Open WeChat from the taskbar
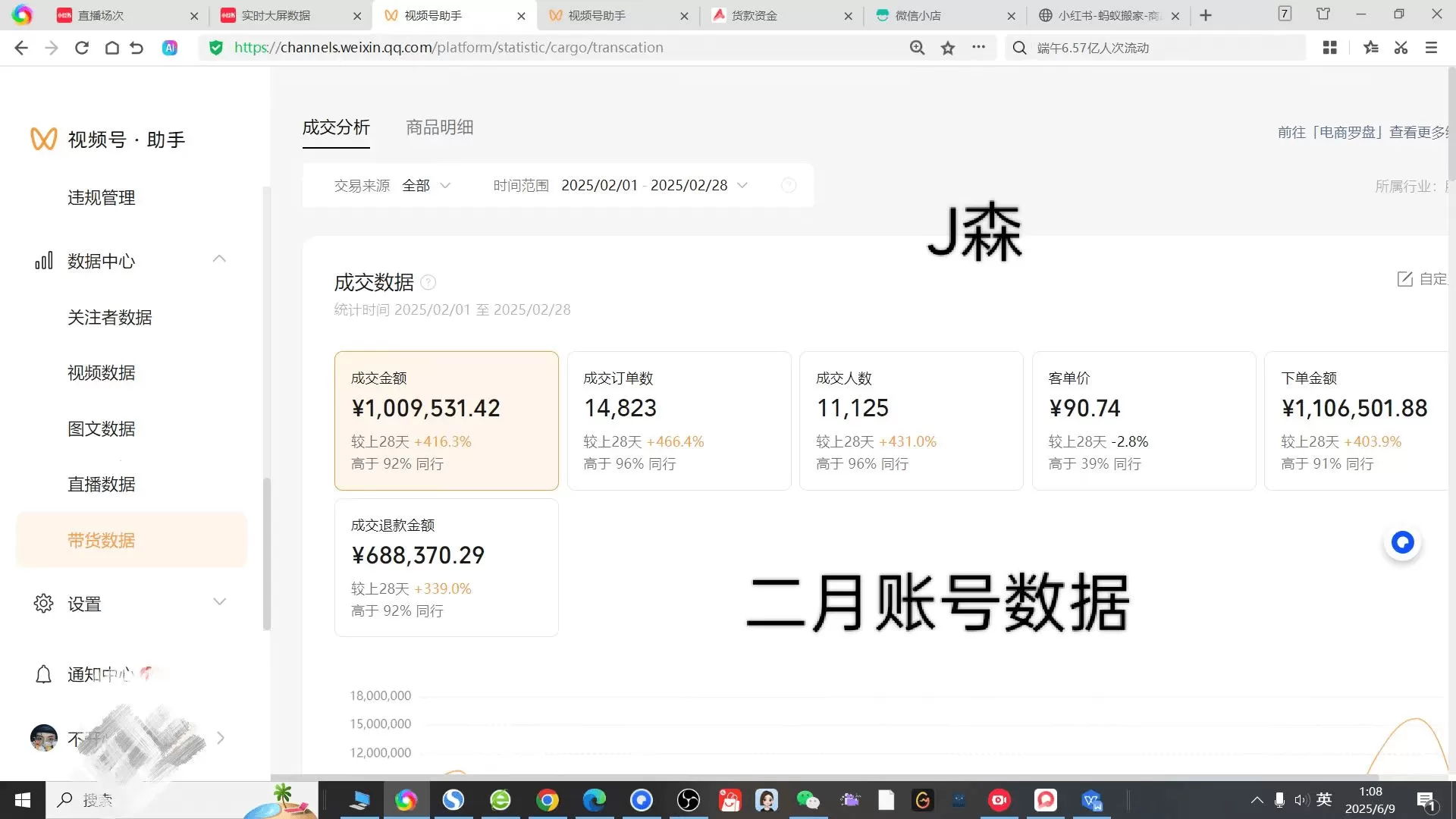 click(808, 800)
